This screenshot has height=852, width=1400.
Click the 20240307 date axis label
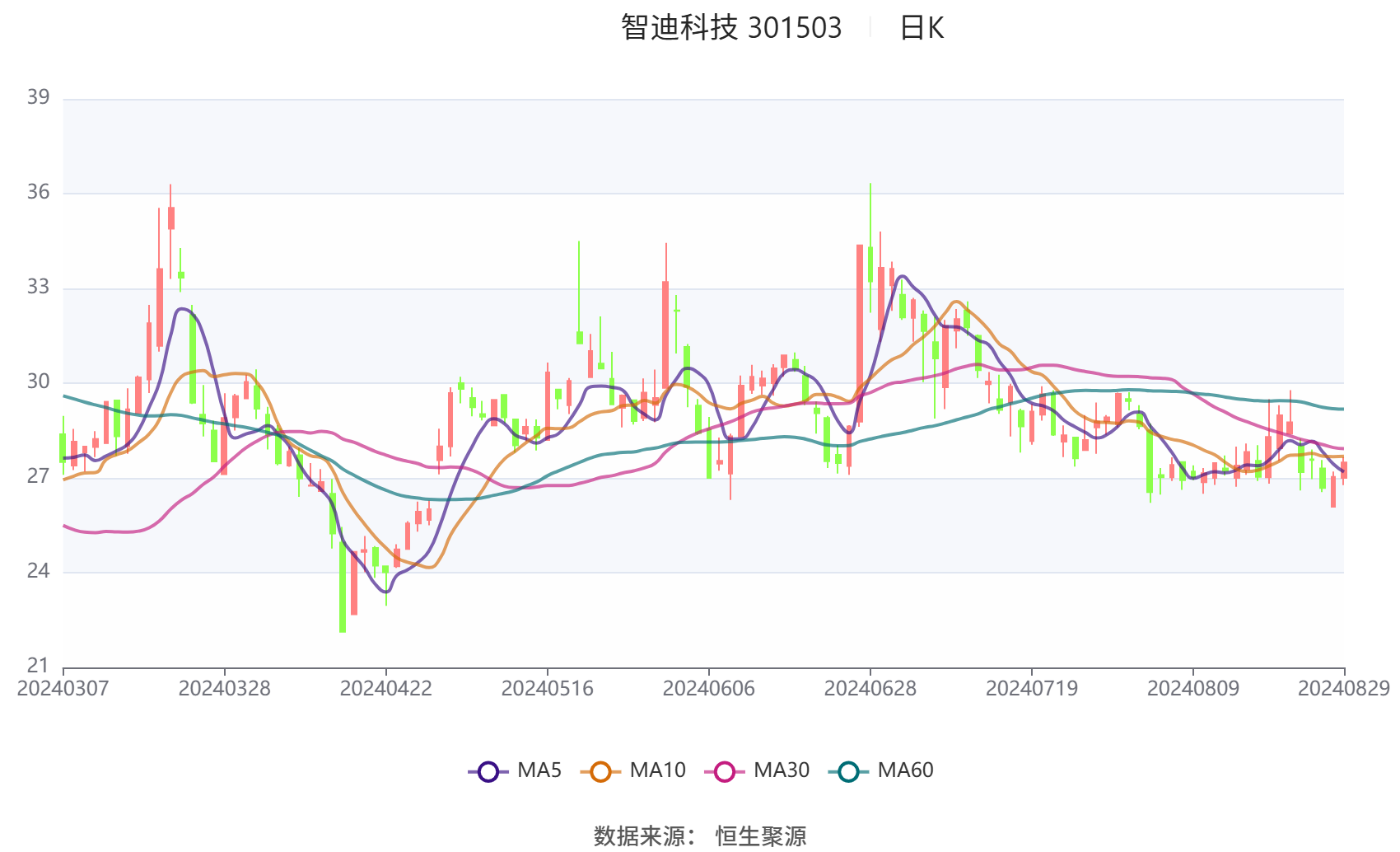(x=63, y=689)
